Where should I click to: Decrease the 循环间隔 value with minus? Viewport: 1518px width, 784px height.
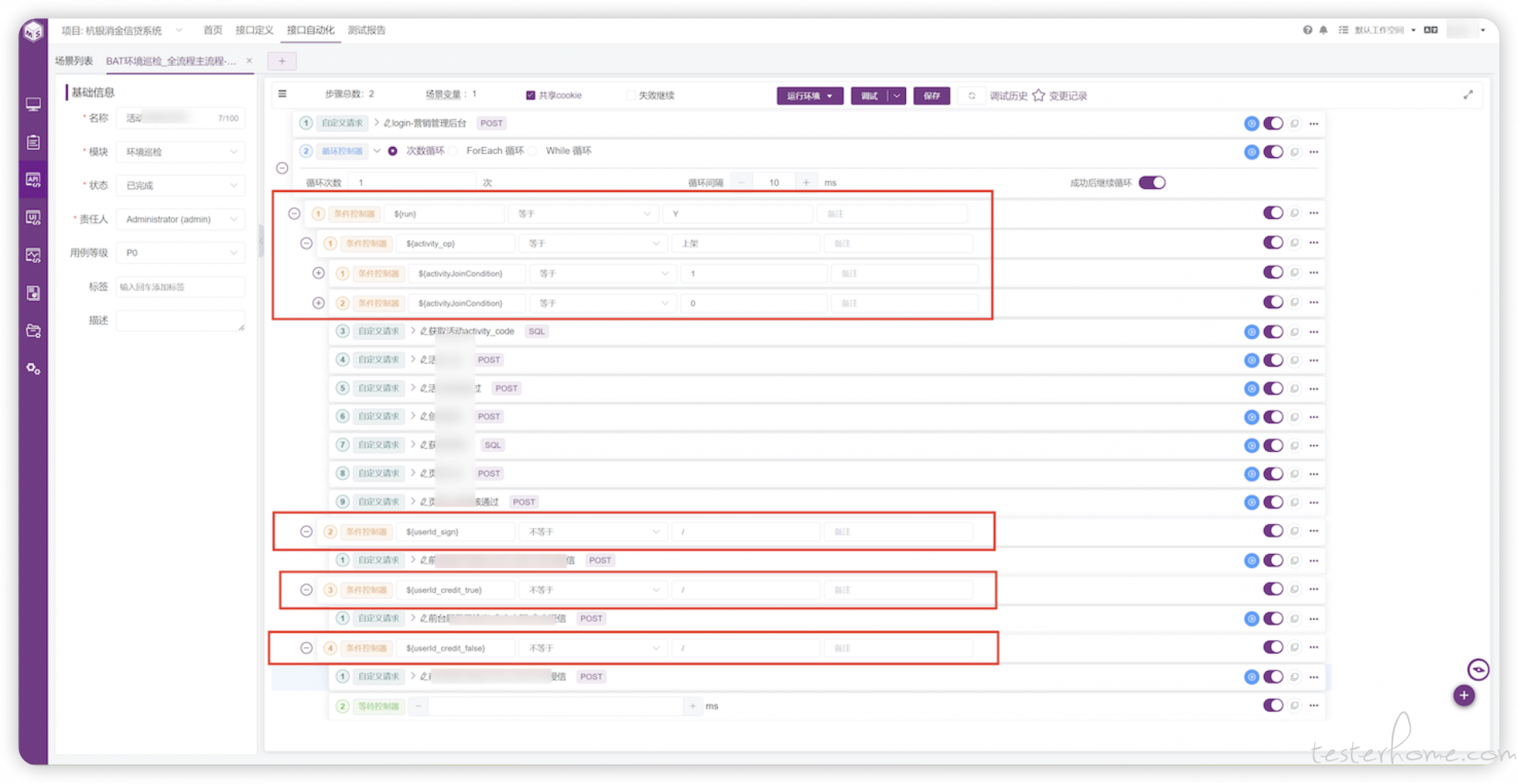click(742, 183)
